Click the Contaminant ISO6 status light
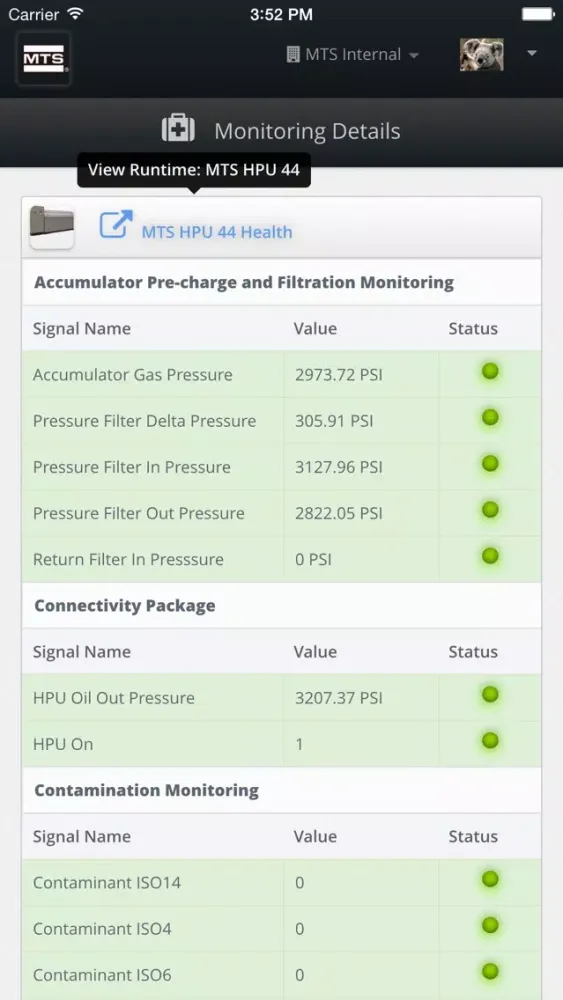 490,972
